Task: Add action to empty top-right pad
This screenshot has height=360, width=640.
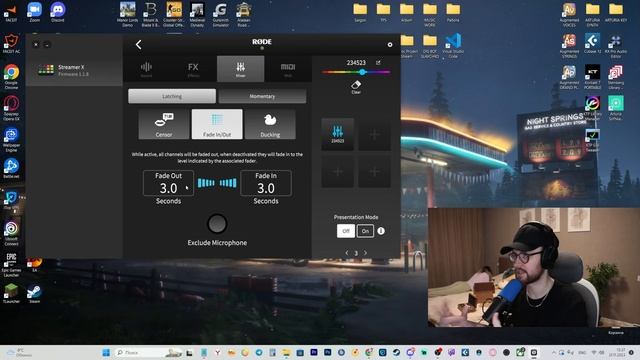Action: (374, 134)
